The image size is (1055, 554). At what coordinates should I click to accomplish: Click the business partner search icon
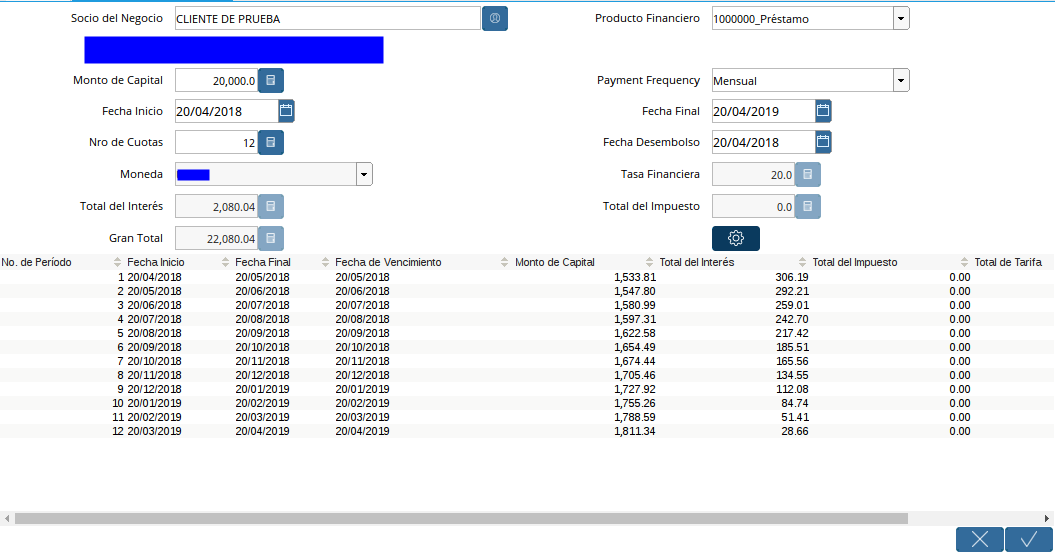coord(494,19)
